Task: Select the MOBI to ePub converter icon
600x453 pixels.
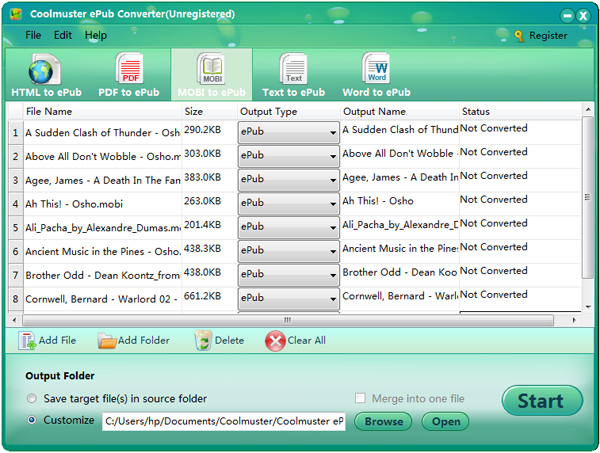Action: pyautogui.click(x=211, y=69)
